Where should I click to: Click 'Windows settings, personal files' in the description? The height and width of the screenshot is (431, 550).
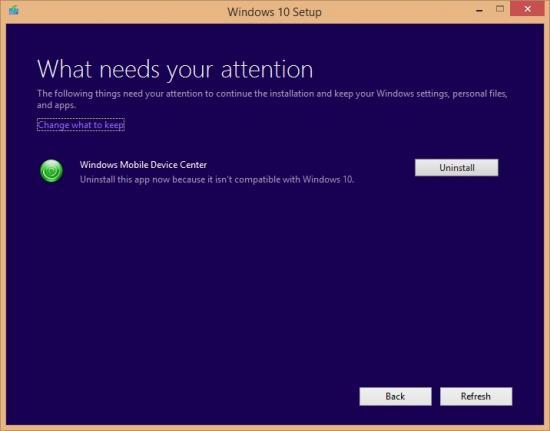442,94
